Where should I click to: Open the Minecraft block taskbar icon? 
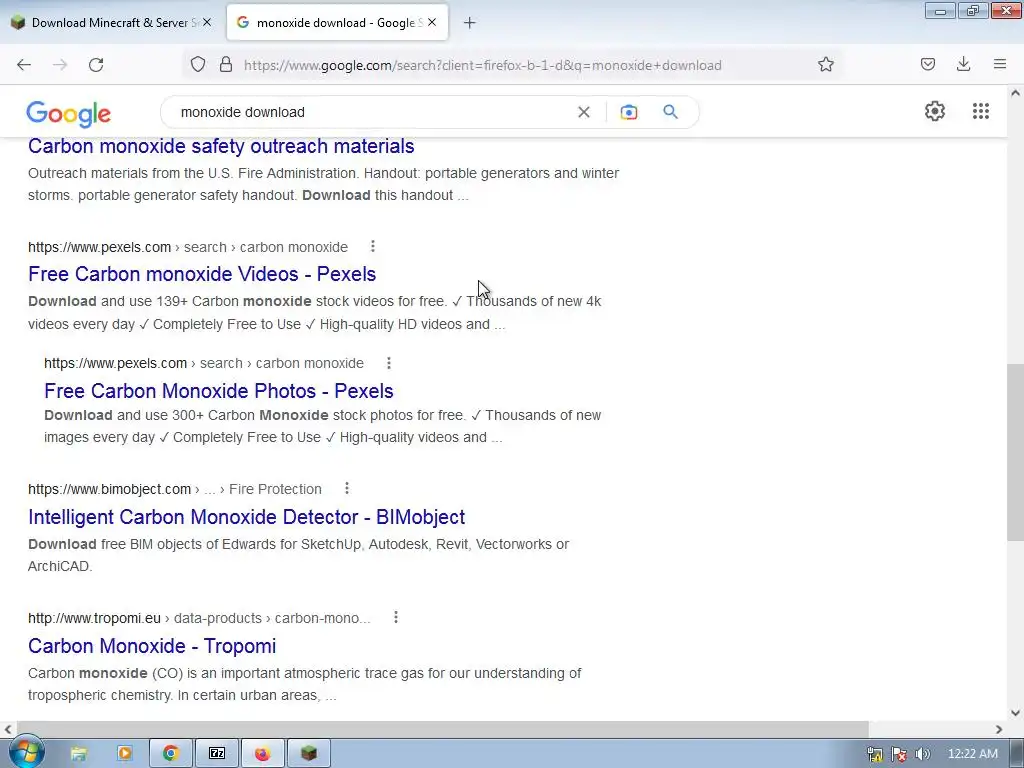click(308, 753)
